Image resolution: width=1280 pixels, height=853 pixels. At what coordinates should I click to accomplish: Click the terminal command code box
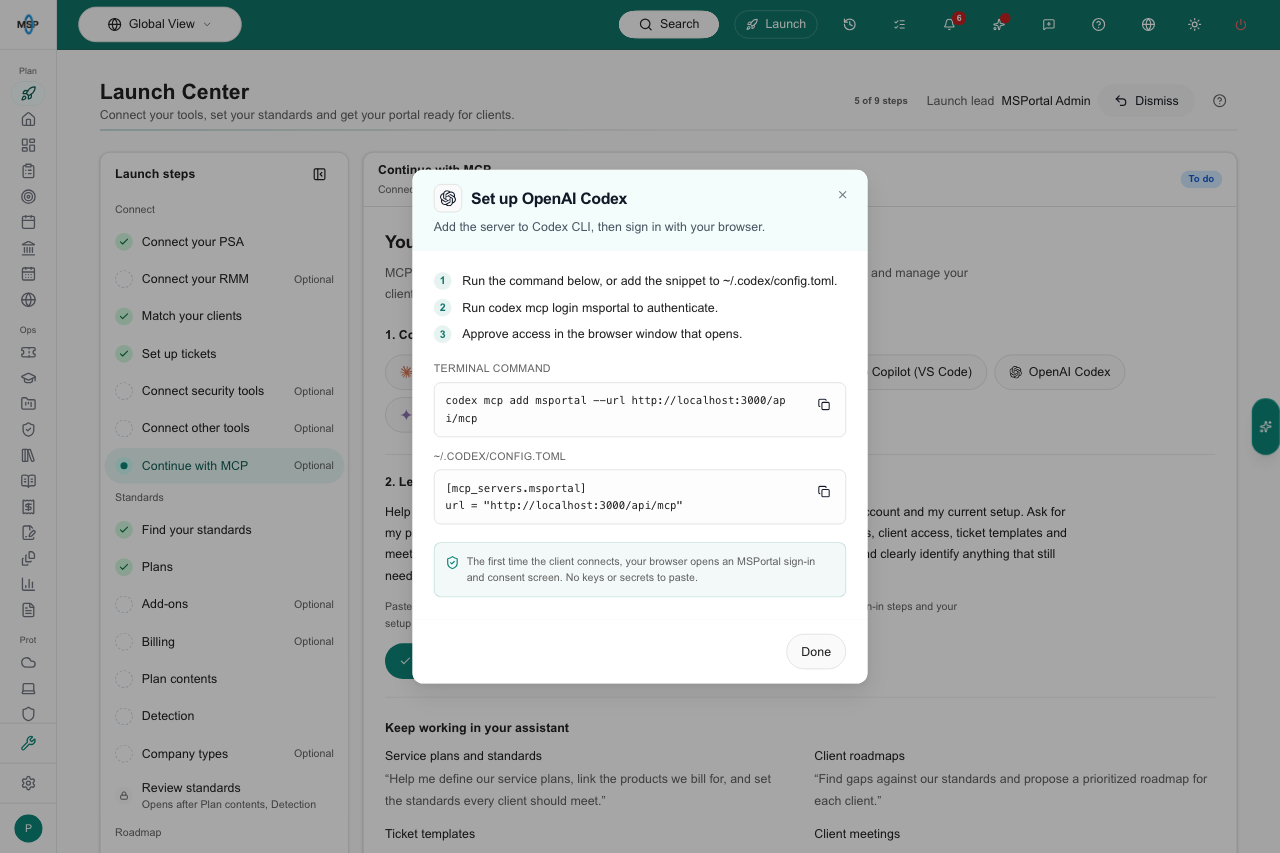click(640, 410)
